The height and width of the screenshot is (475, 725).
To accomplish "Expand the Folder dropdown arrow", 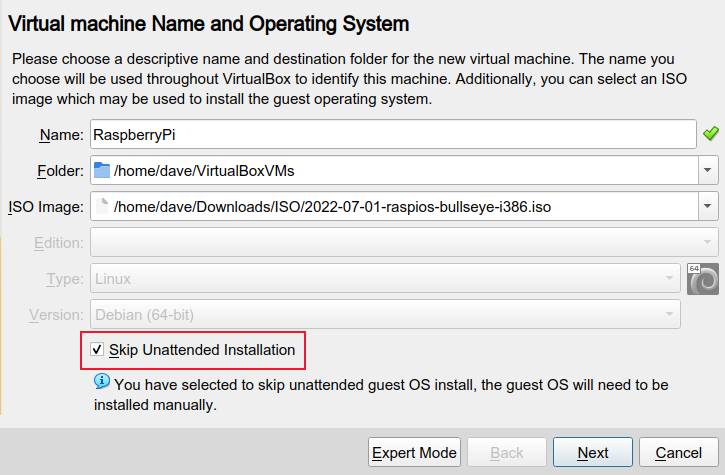I will click(x=707, y=170).
